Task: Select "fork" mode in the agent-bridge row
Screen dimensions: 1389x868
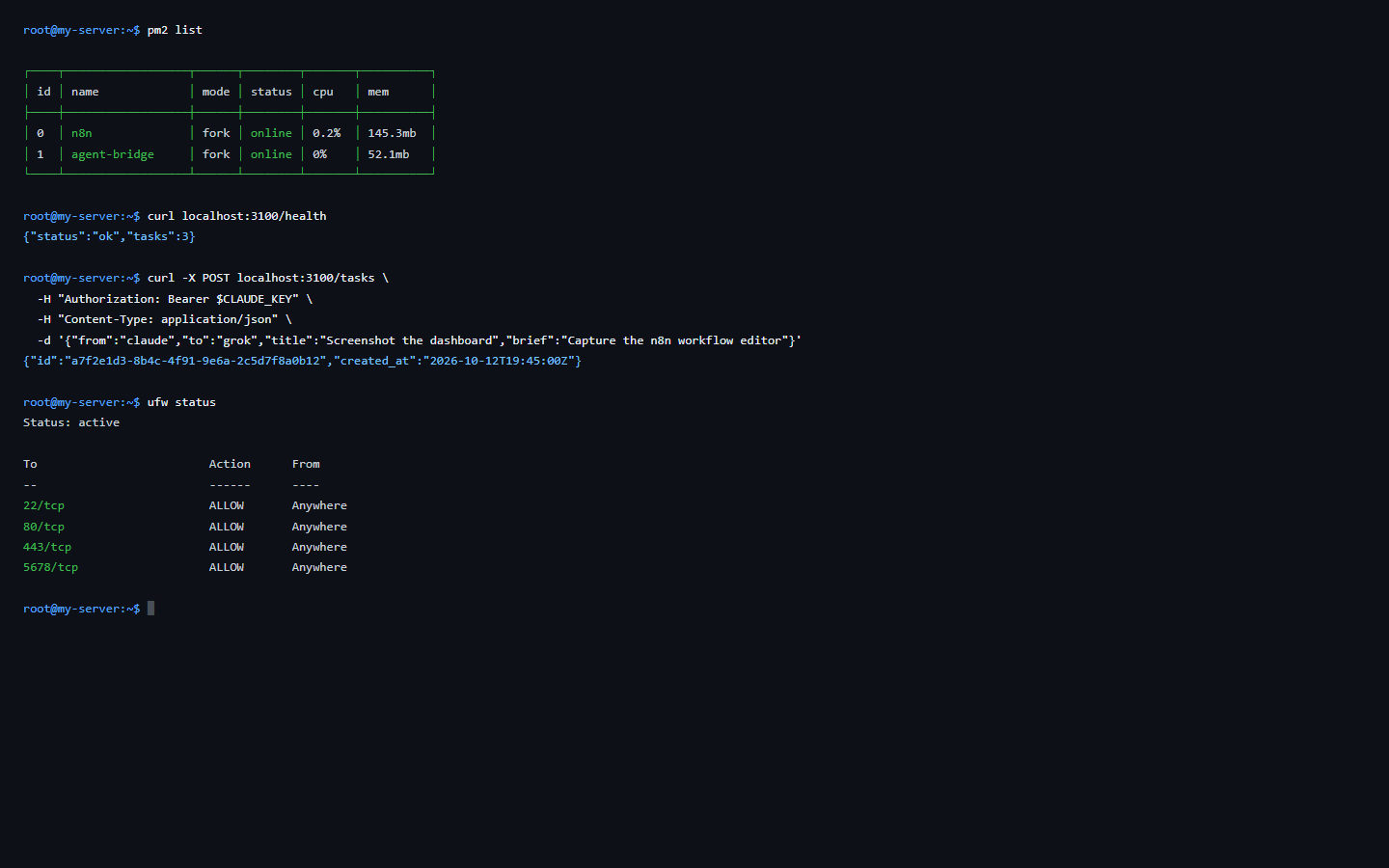Action: click(216, 154)
